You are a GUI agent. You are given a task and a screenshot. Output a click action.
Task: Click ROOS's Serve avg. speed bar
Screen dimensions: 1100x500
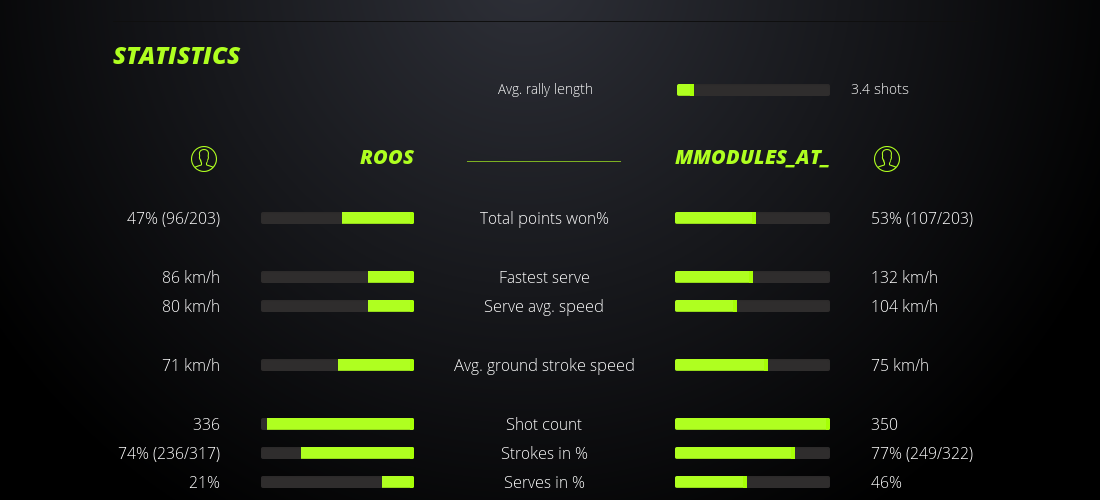click(x=337, y=306)
